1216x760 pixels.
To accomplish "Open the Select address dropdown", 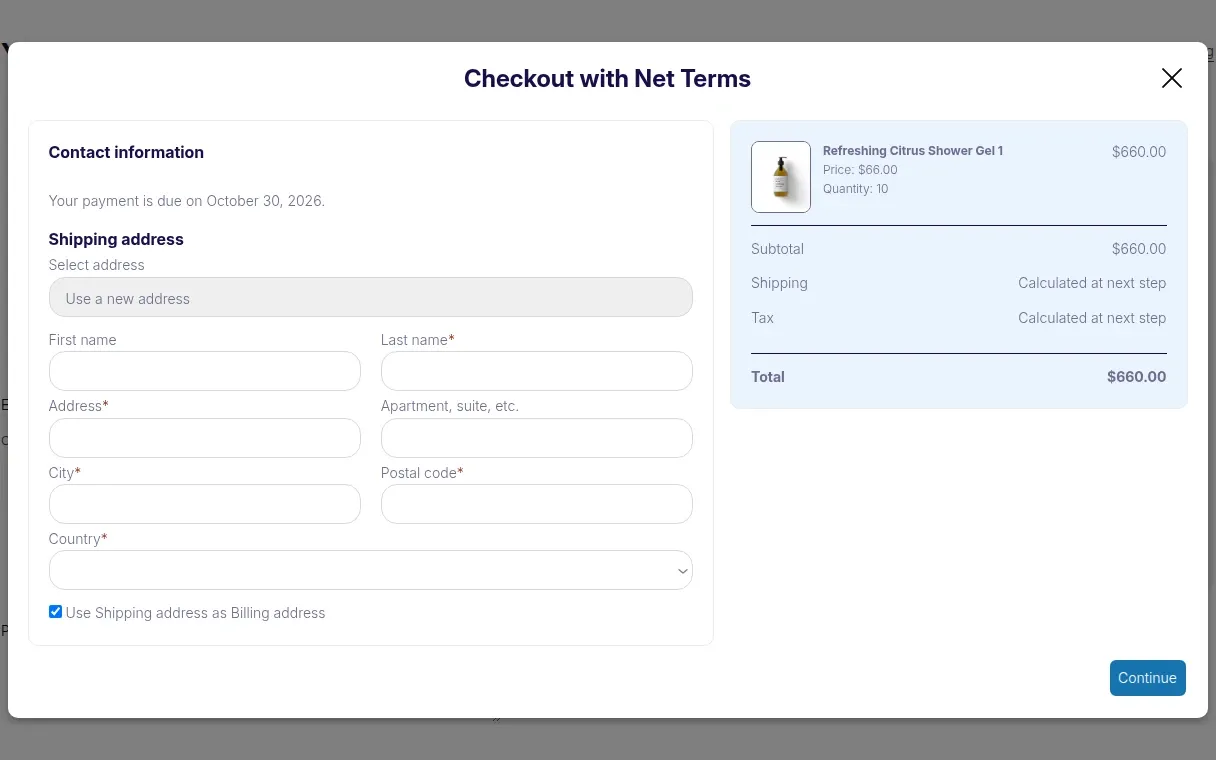I will tap(370, 297).
